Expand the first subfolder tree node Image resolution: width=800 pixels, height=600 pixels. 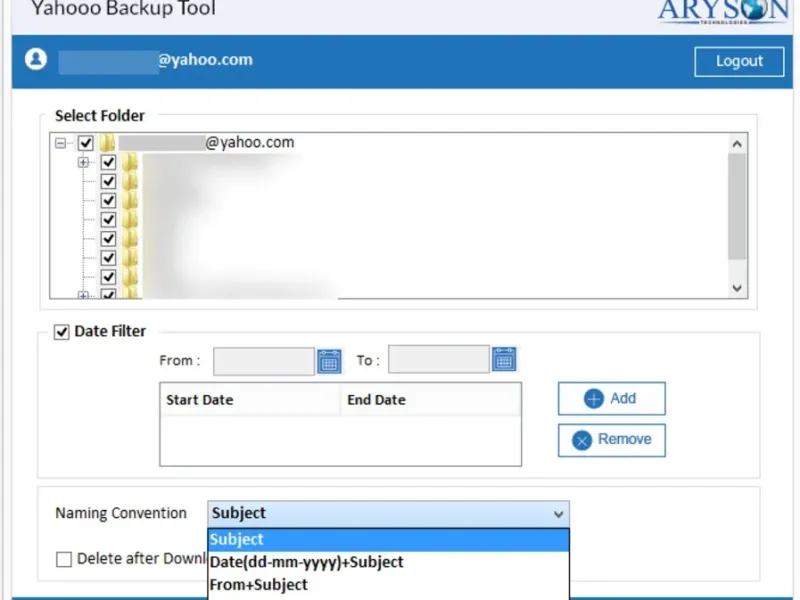click(83, 162)
